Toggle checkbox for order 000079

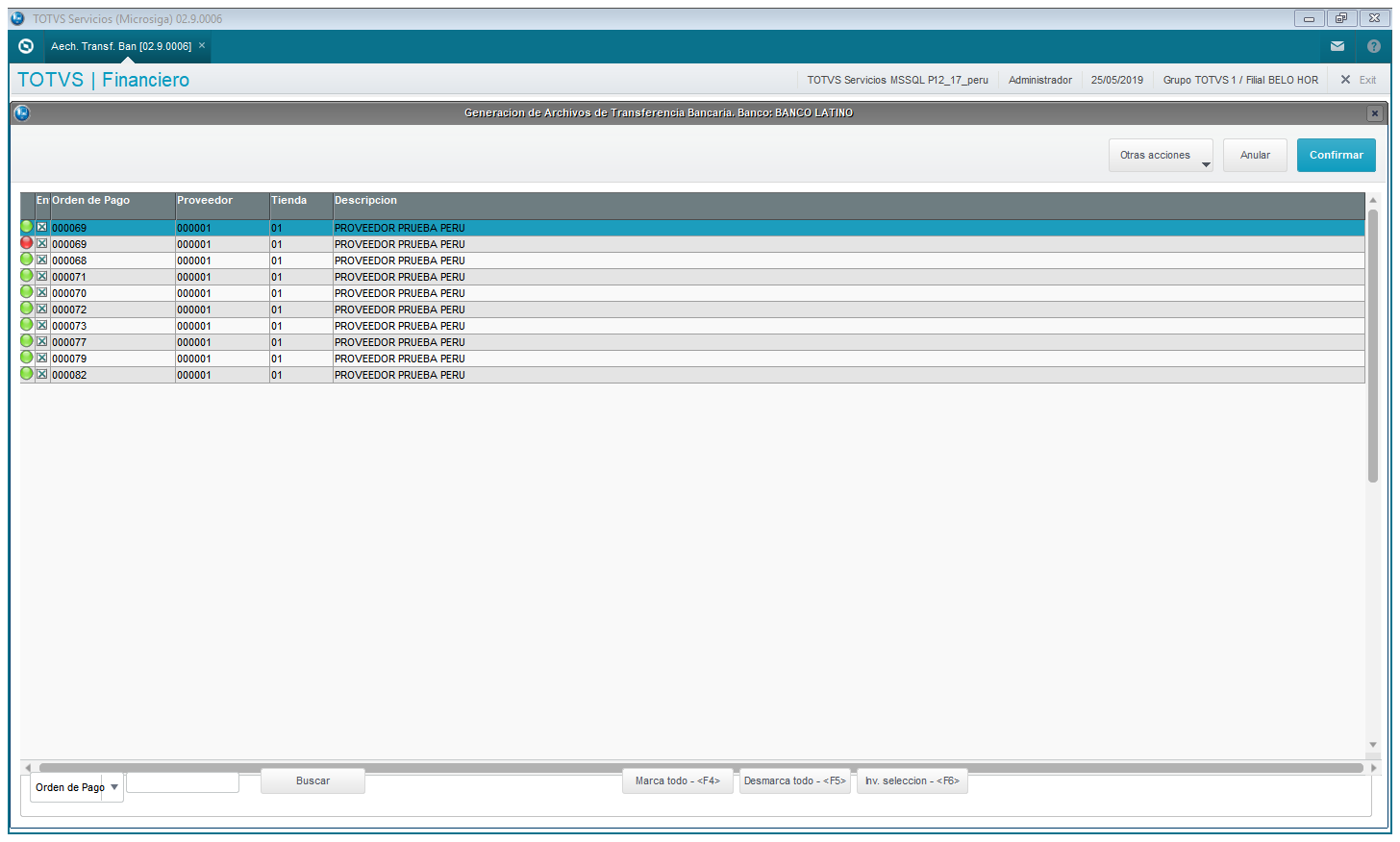pyautogui.click(x=41, y=358)
